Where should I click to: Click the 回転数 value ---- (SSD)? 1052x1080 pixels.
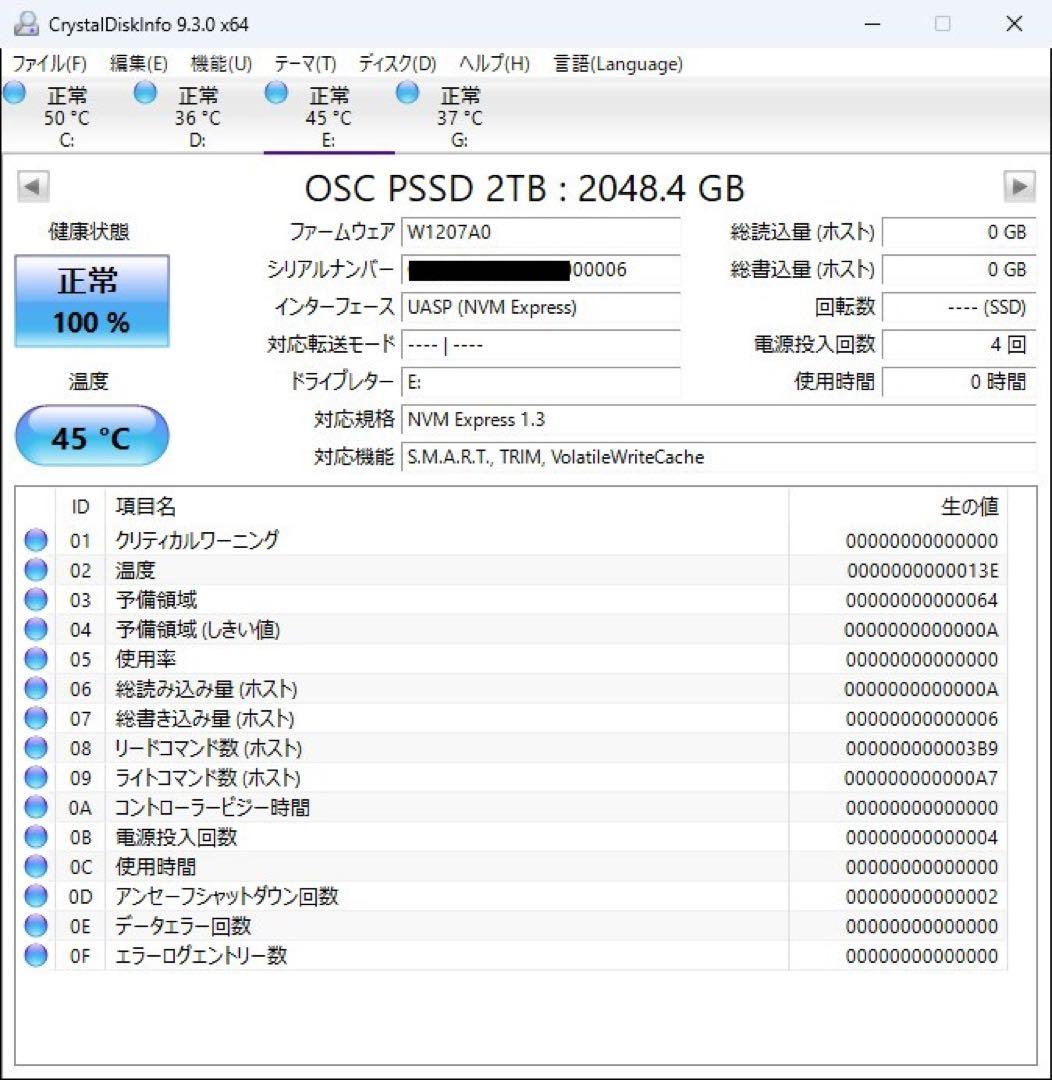(x=958, y=307)
